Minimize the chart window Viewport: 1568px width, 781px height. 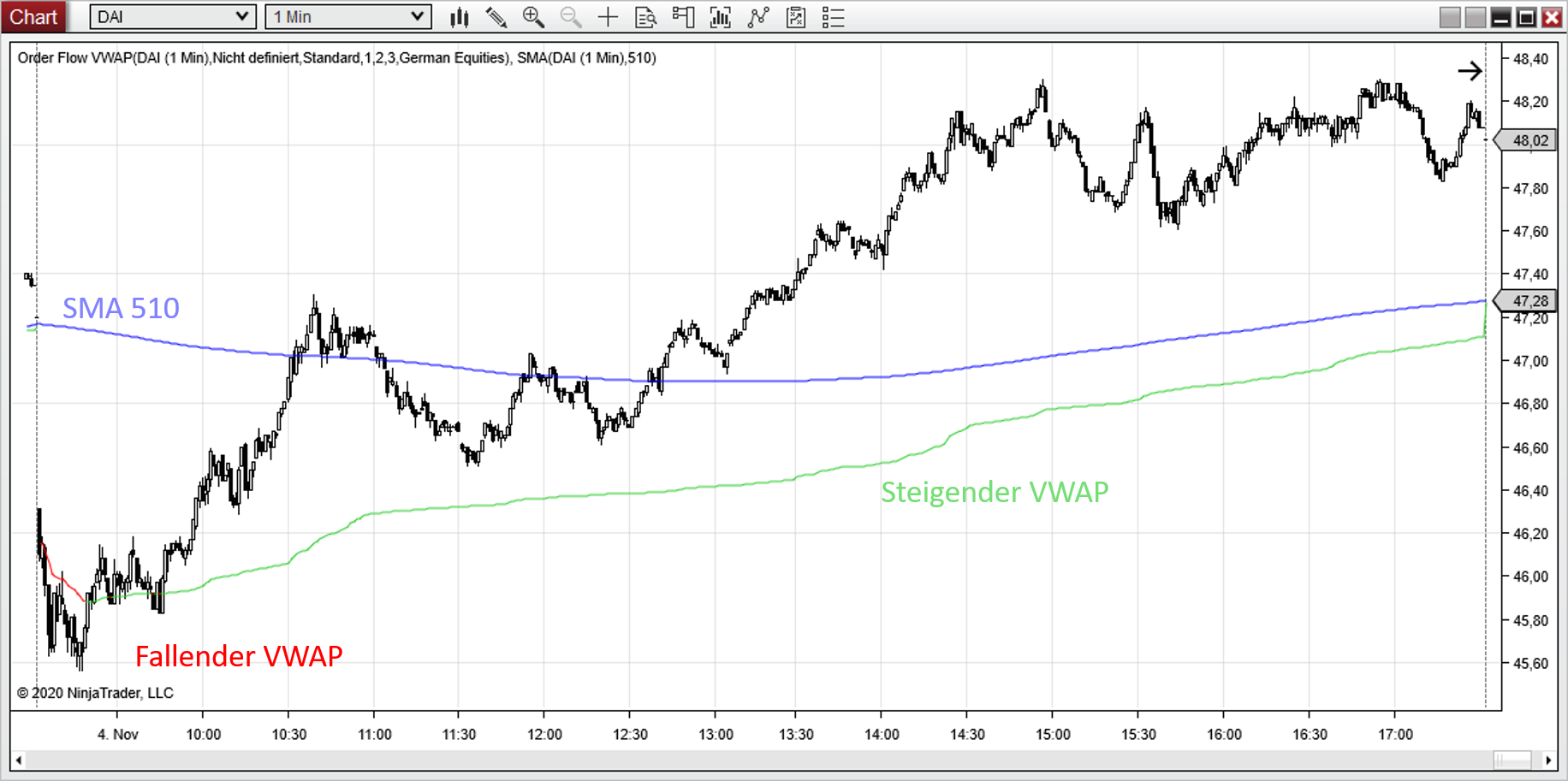pos(1500,17)
